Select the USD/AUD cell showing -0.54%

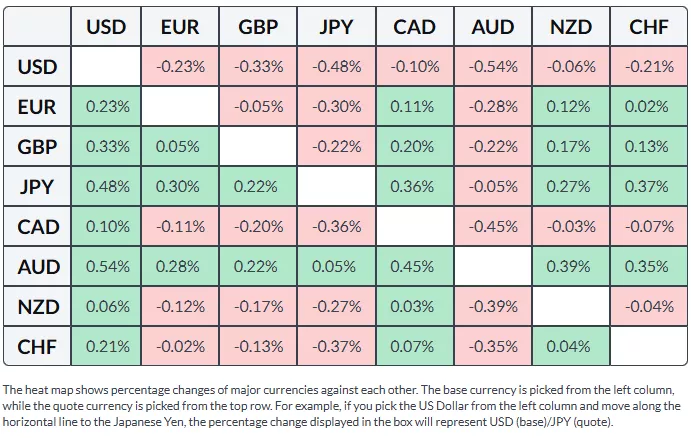coord(492,67)
